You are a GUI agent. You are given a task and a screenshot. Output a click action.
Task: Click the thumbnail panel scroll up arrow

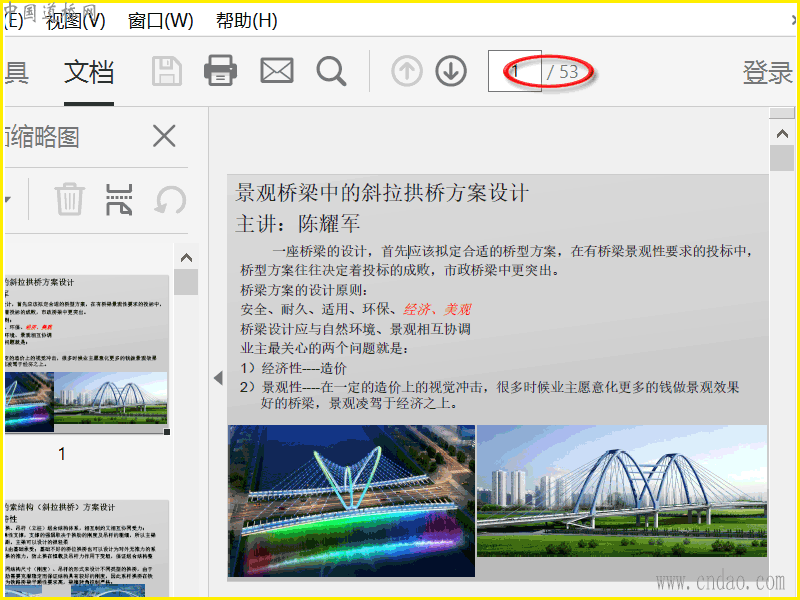[x=186, y=258]
